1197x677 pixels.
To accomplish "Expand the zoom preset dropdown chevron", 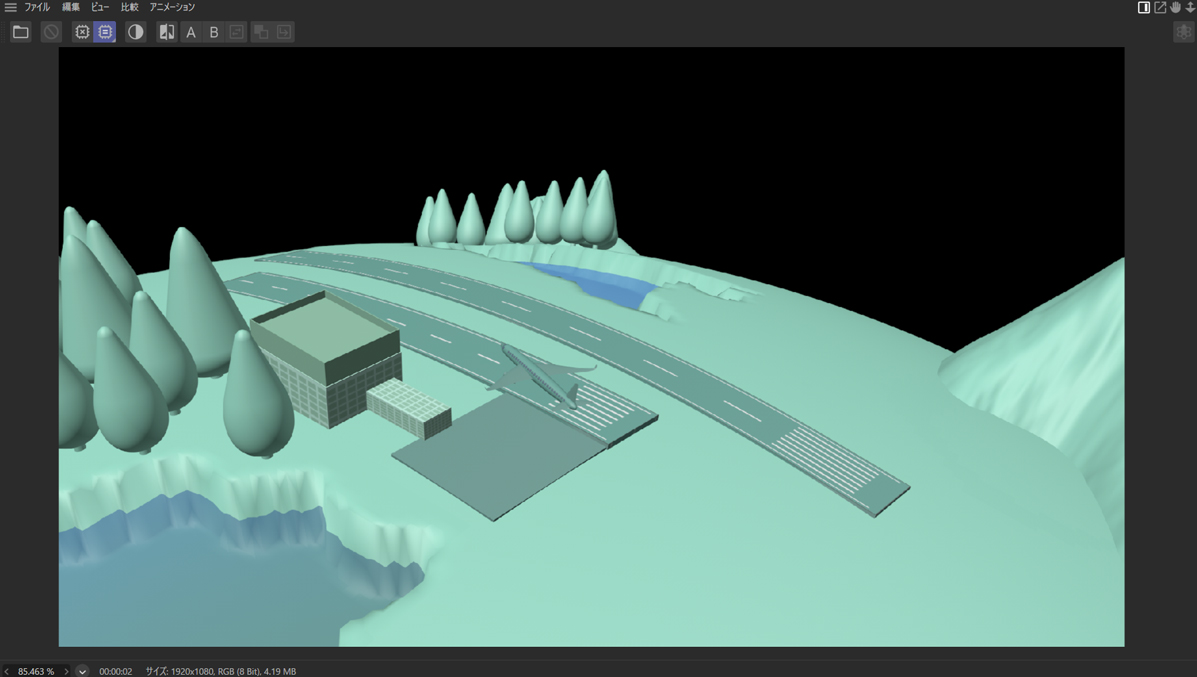I will 82,671.
